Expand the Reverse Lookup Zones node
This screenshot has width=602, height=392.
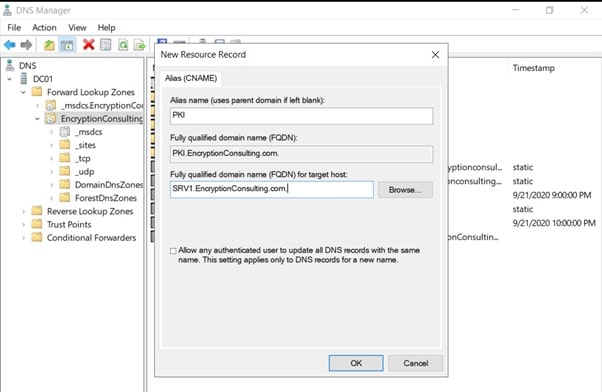tap(23, 212)
